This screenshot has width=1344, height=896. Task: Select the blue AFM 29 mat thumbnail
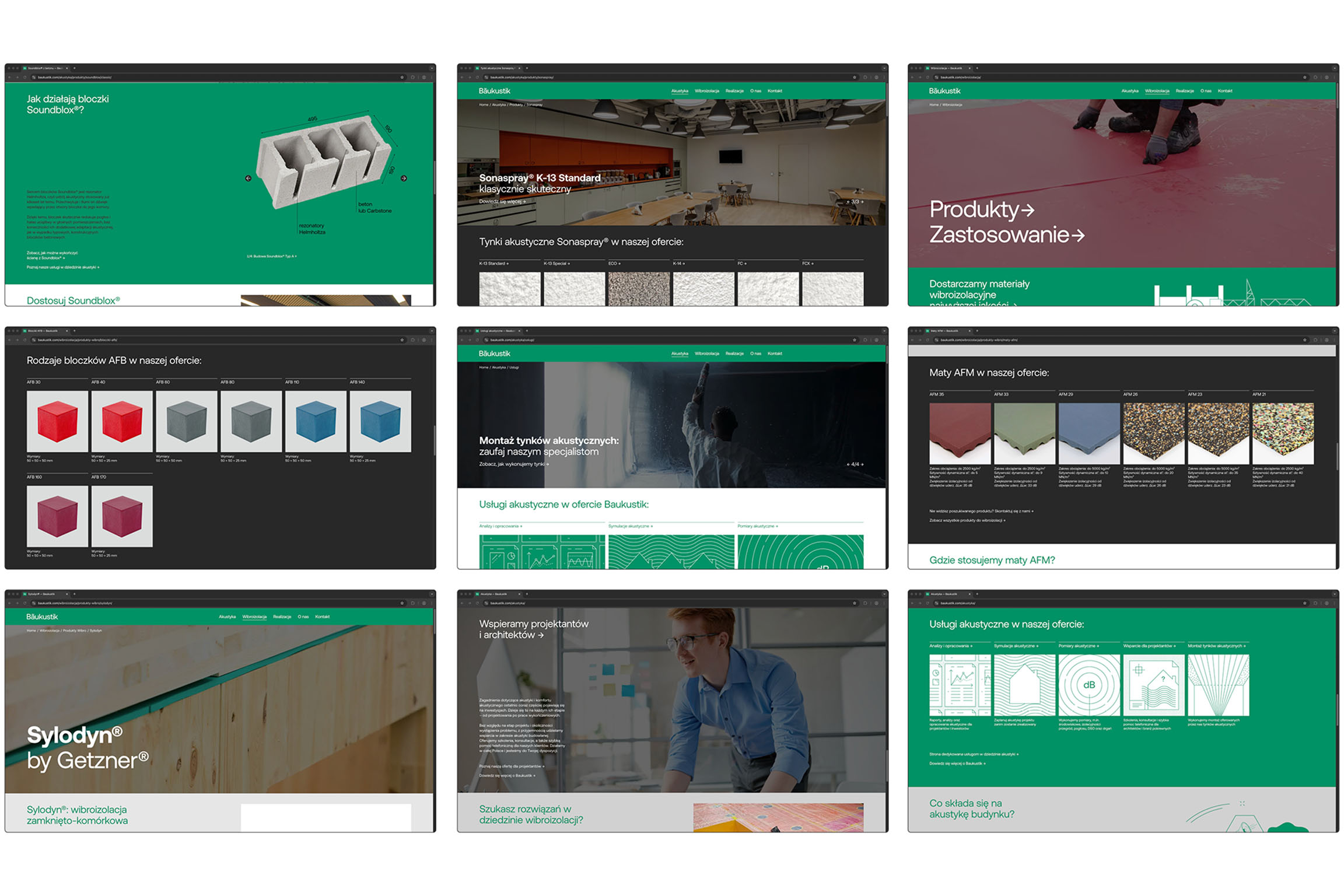(1089, 434)
